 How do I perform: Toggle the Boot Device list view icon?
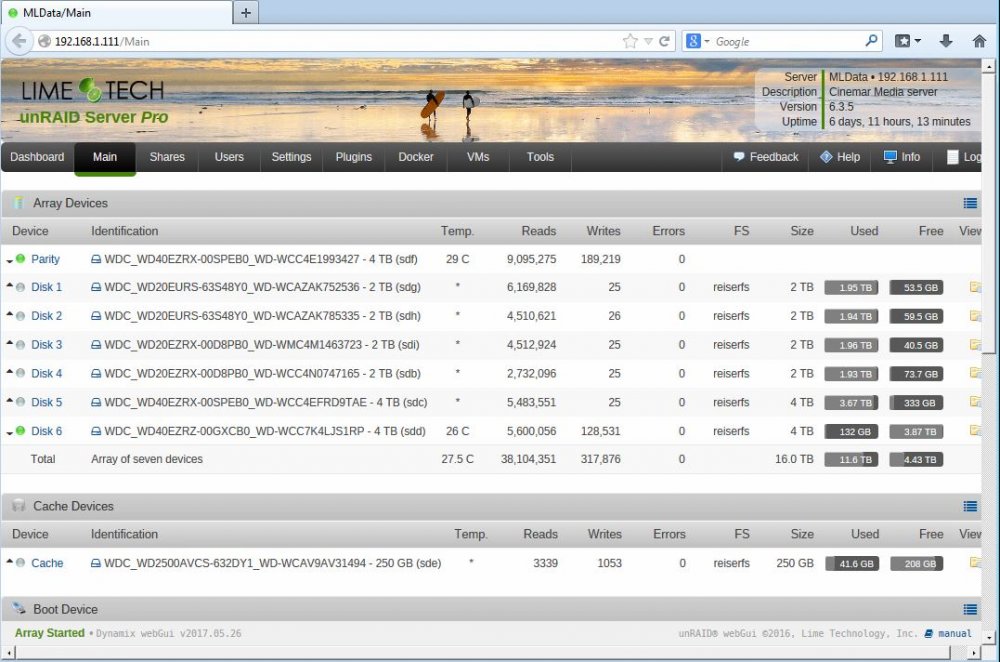click(x=970, y=610)
